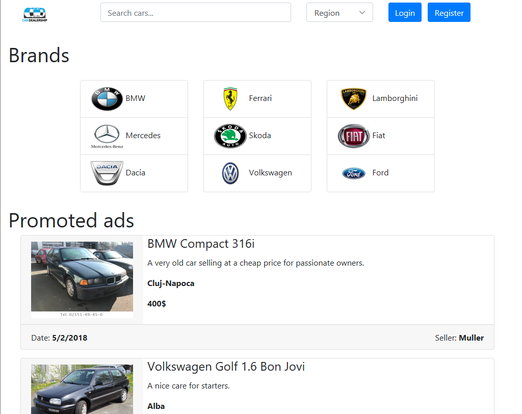View the BMW Compact car photo

(x=82, y=279)
